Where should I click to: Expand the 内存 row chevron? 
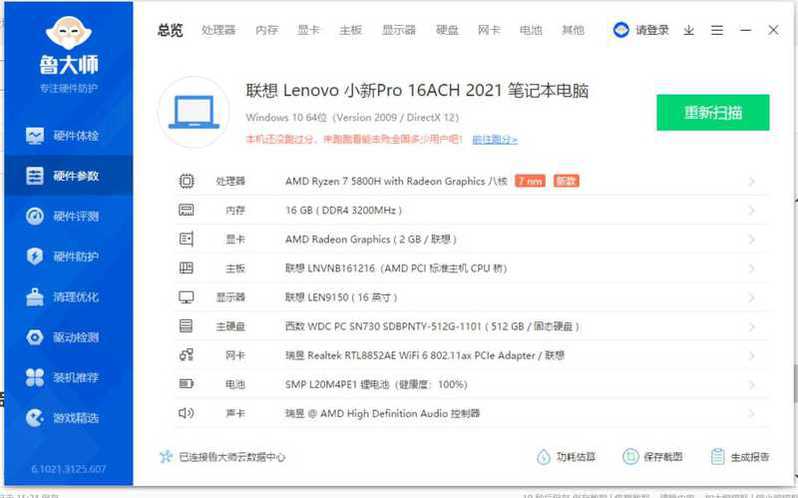pos(752,211)
